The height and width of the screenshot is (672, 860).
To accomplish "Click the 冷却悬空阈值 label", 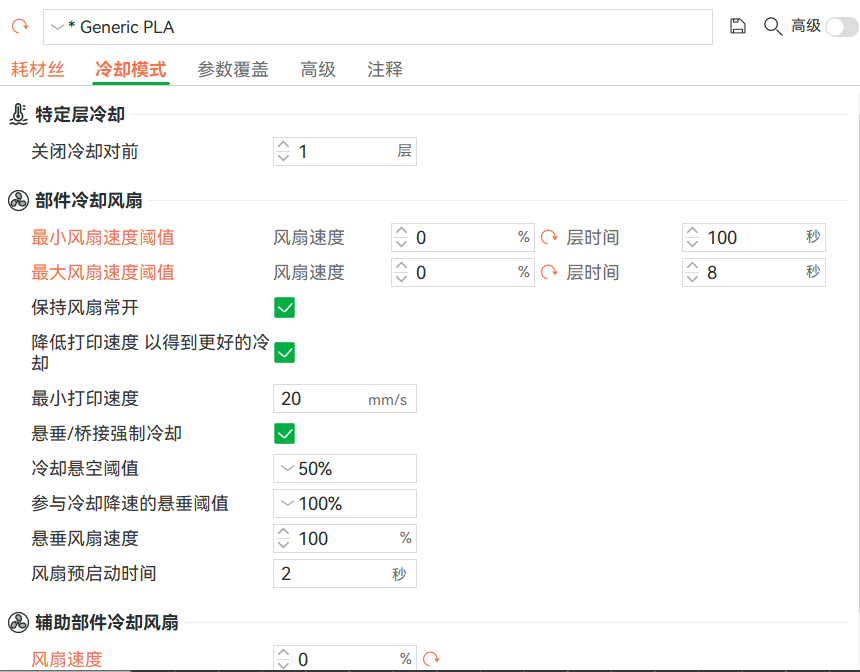I will [x=84, y=468].
